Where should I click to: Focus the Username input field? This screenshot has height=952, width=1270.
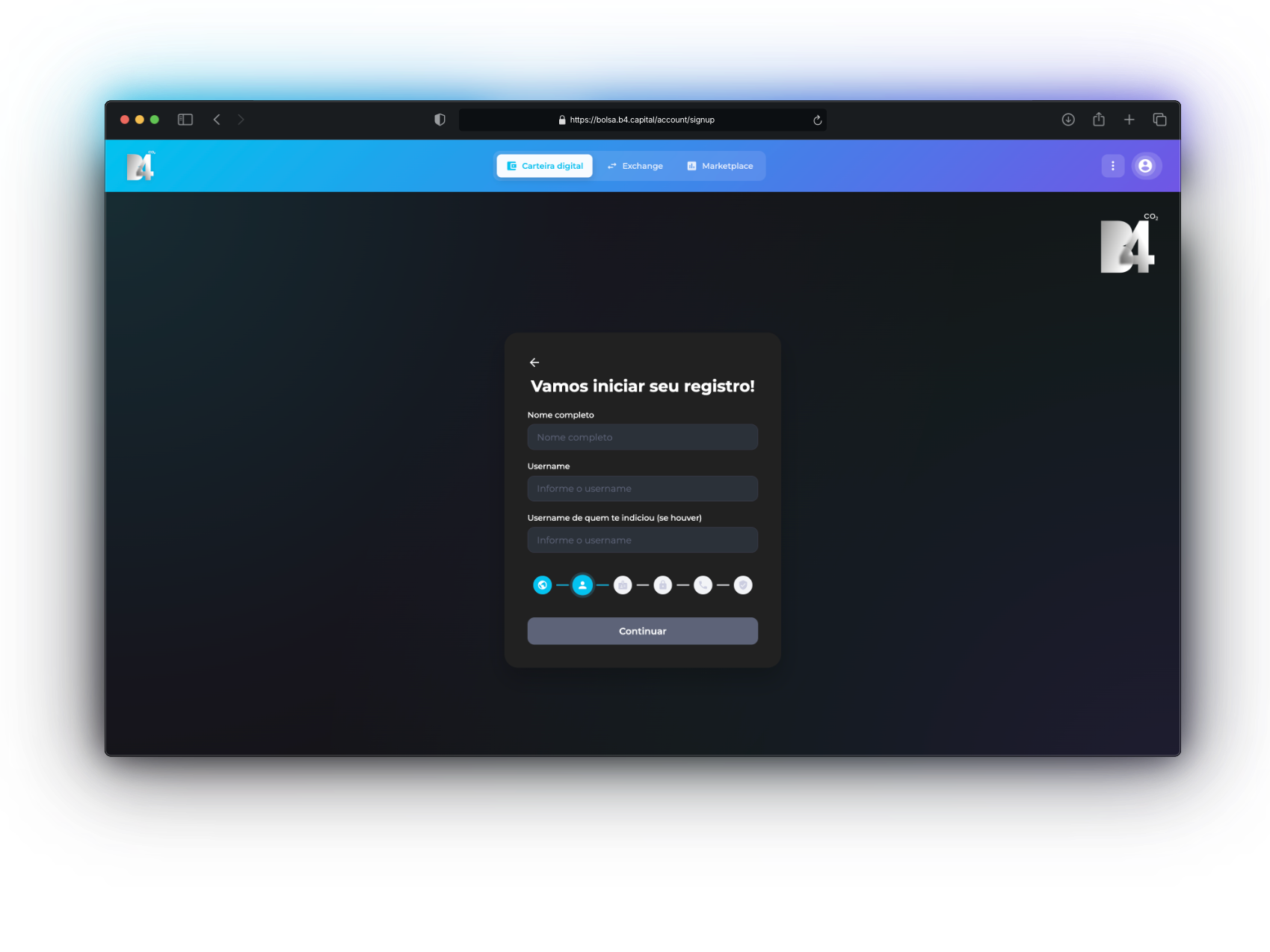pyautogui.click(x=642, y=489)
